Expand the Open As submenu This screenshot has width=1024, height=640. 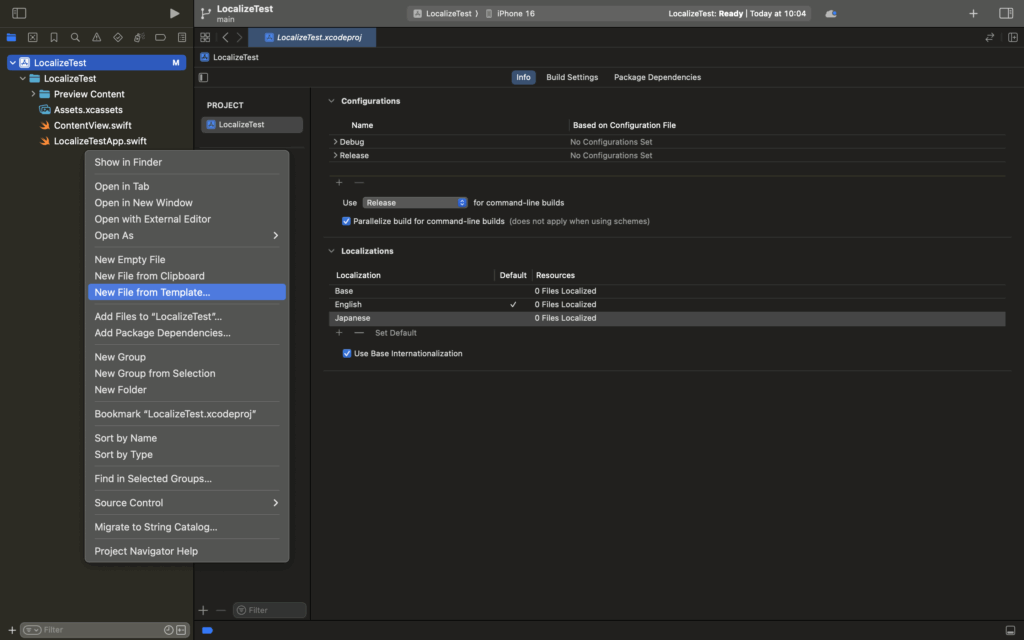[x=187, y=235]
